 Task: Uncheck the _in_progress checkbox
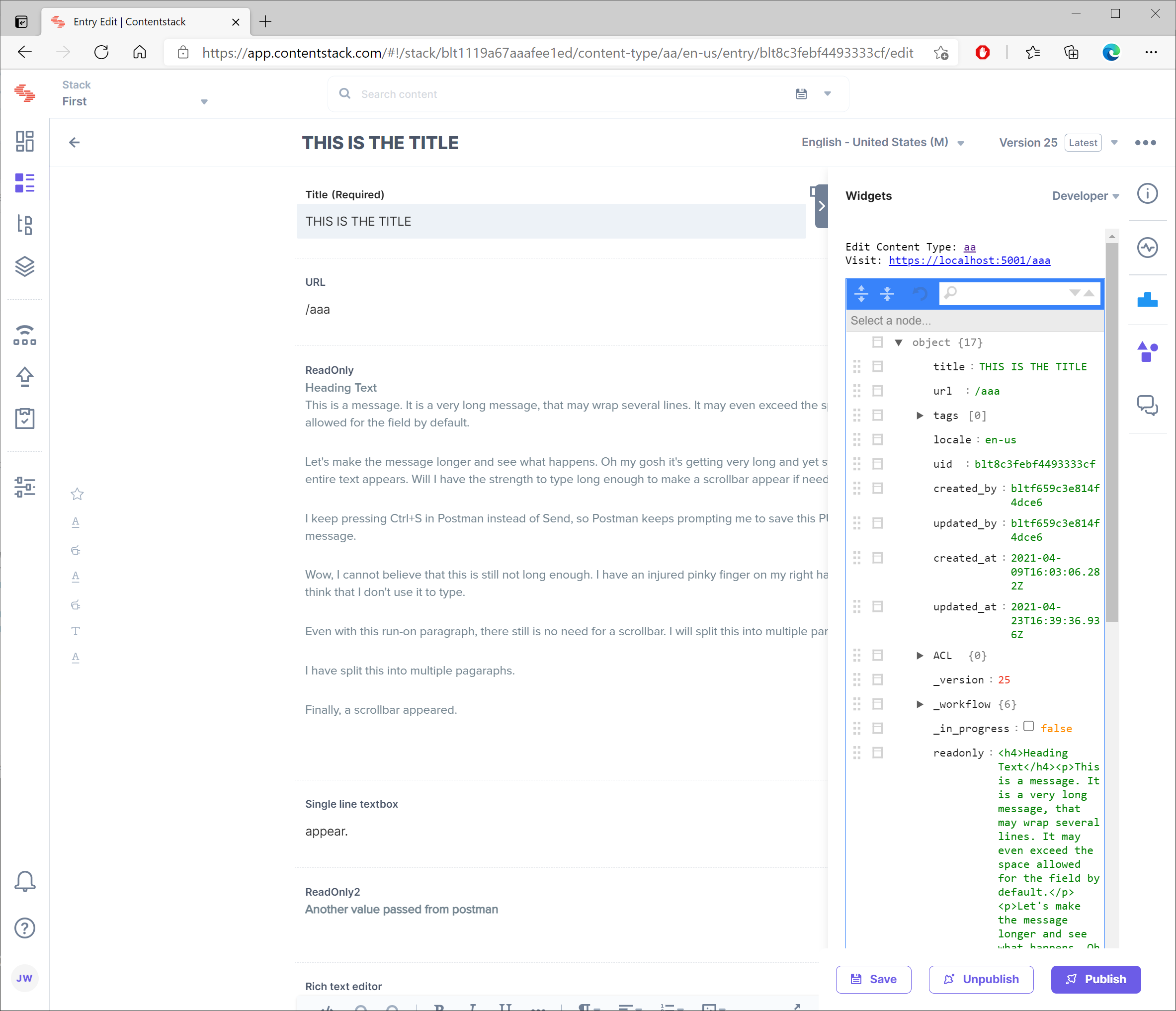click(1028, 728)
